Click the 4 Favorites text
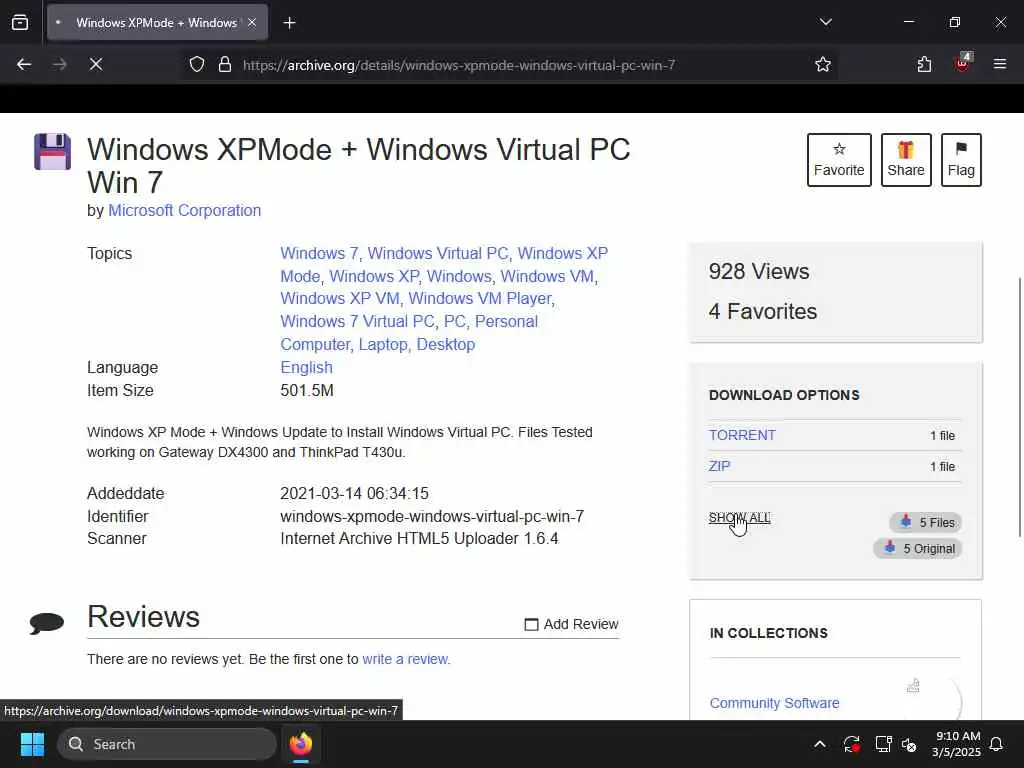1024x768 pixels. coord(763,312)
